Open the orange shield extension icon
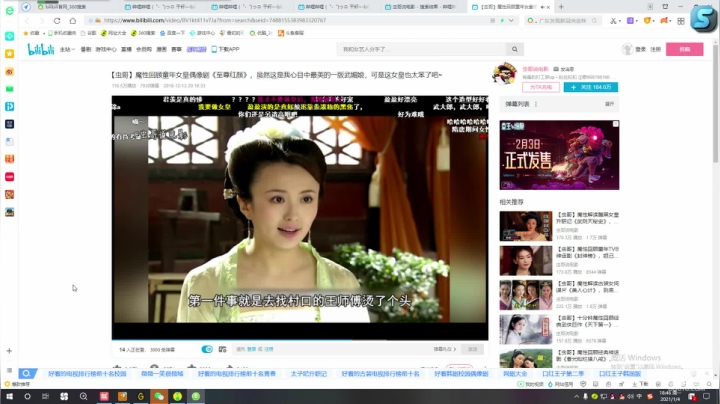The image size is (720, 404). (x=647, y=21)
